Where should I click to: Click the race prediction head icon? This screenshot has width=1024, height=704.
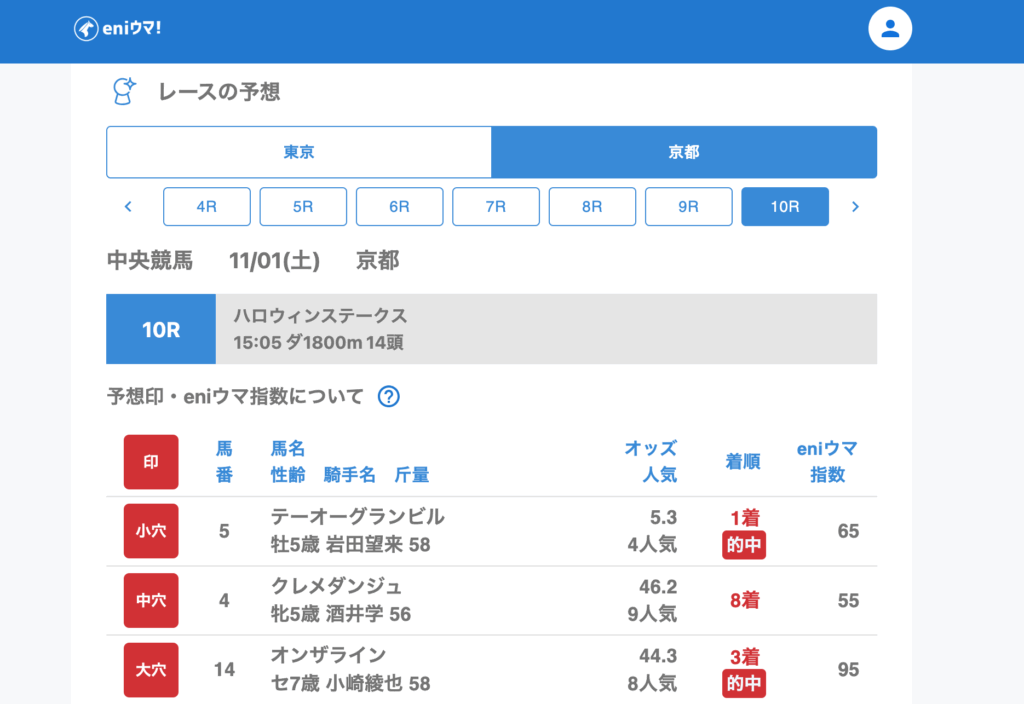(x=123, y=92)
